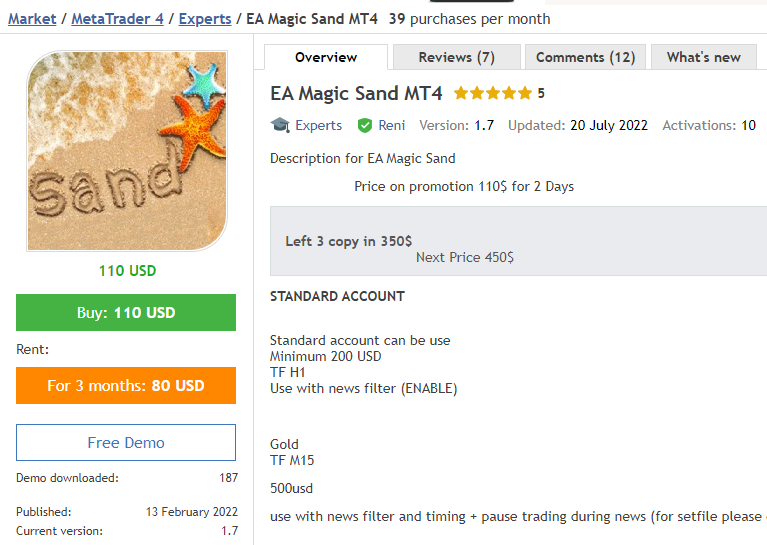767x545 pixels.
Task: Open the Sand starfish product image
Action: (x=127, y=151)
